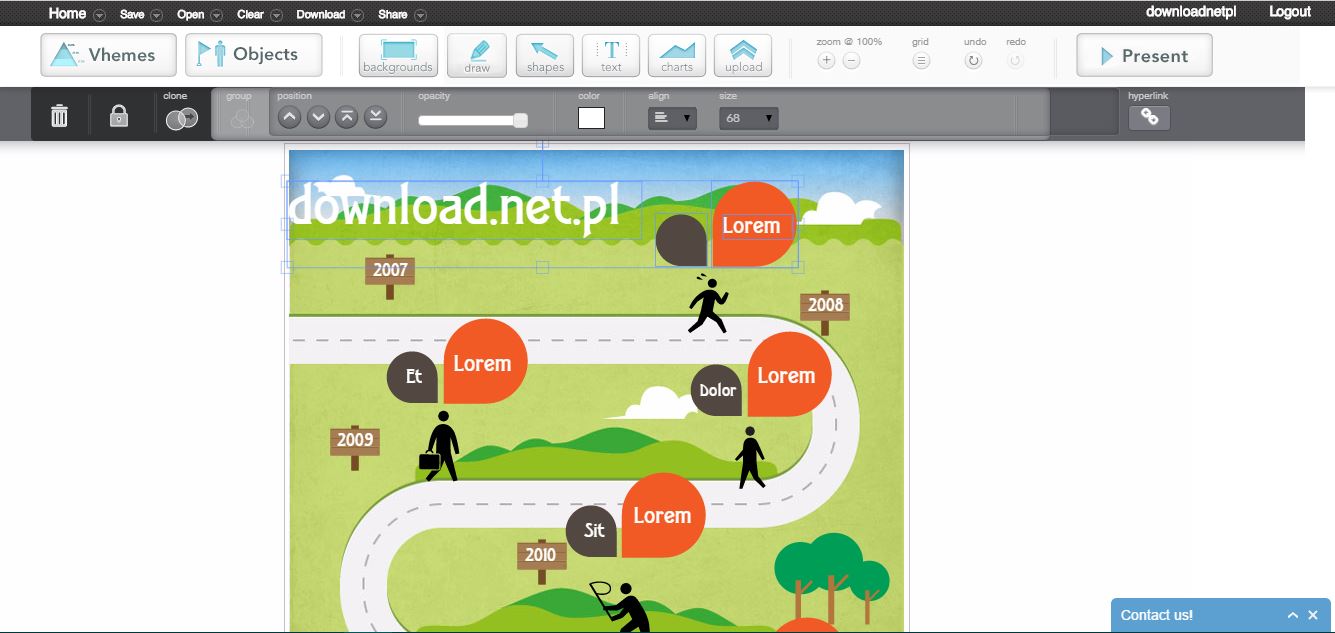Viewport: 1335px width, 633px height.
Task: Select the dark Dolor bubble
Action: (717, 390)
